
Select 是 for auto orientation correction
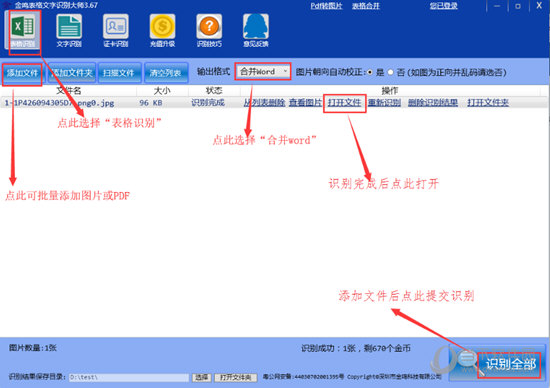click(x=370, y=73)
